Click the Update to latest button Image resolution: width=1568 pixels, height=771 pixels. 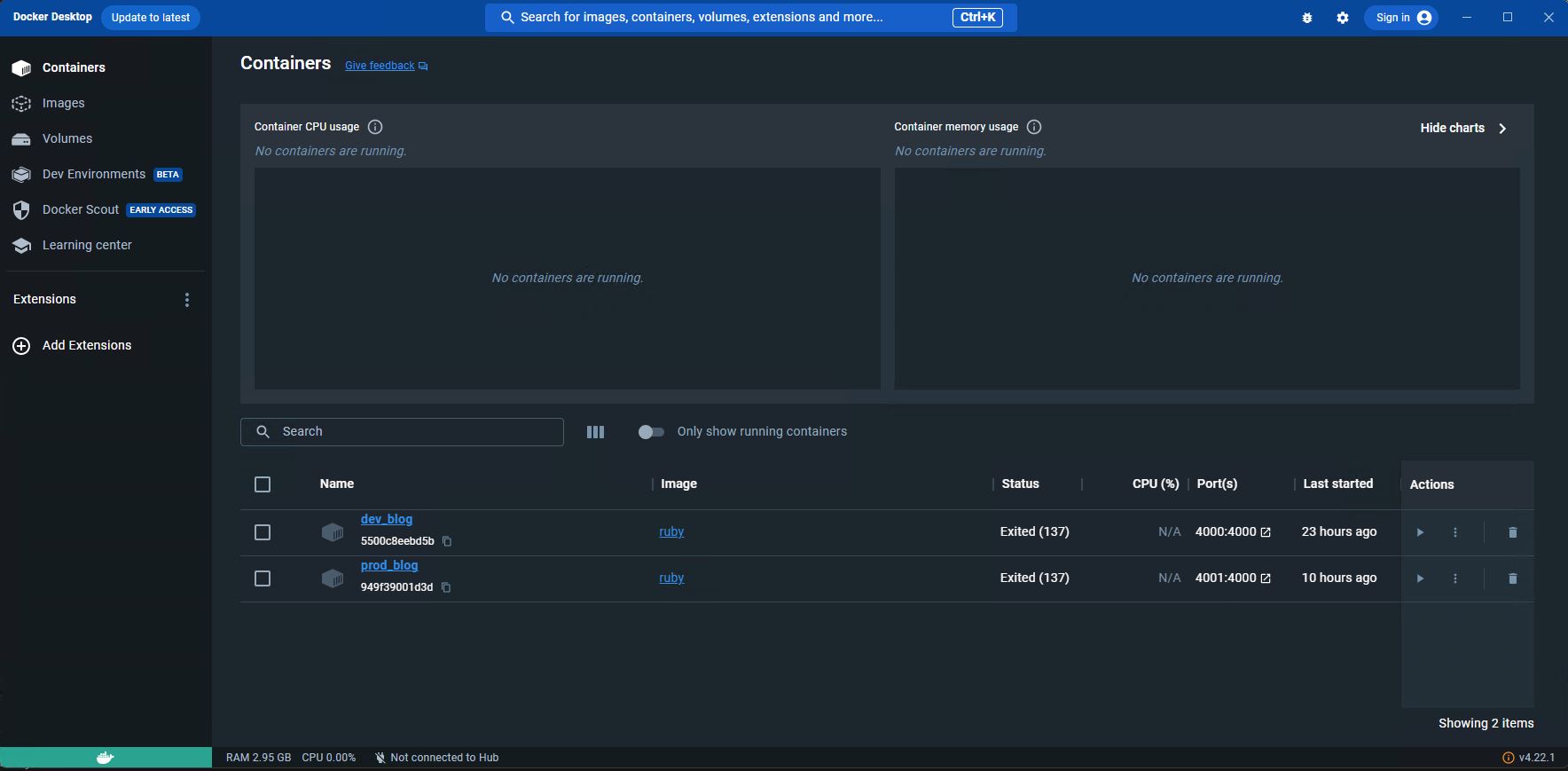point(151,18)
